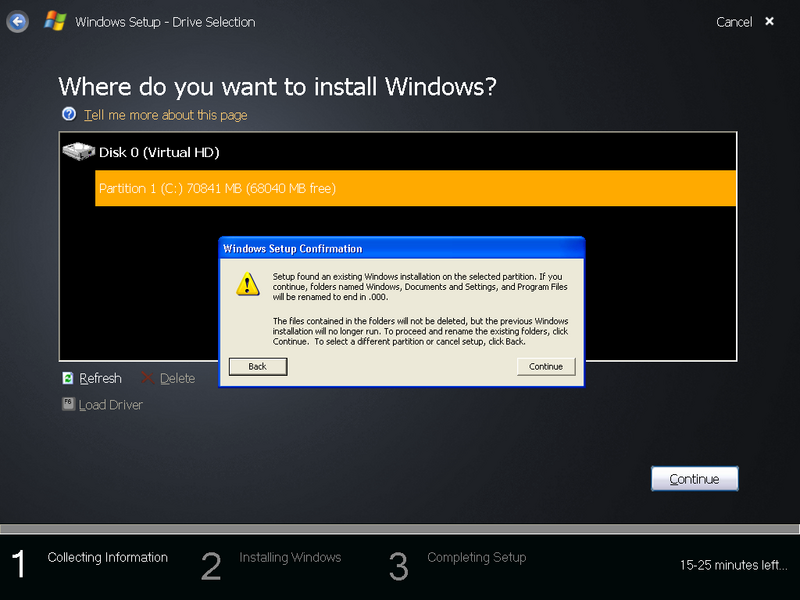
Task: Click the yellow warning triangle icon in the dialog
Action: coord(248,284)
